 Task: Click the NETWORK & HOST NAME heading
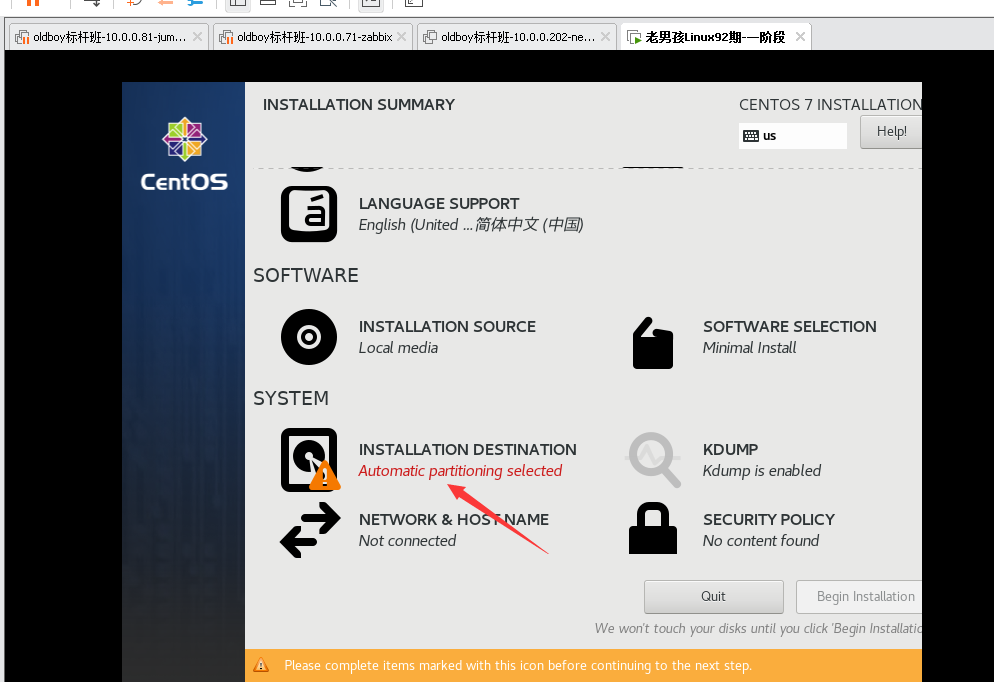click(x=454, y=520)
